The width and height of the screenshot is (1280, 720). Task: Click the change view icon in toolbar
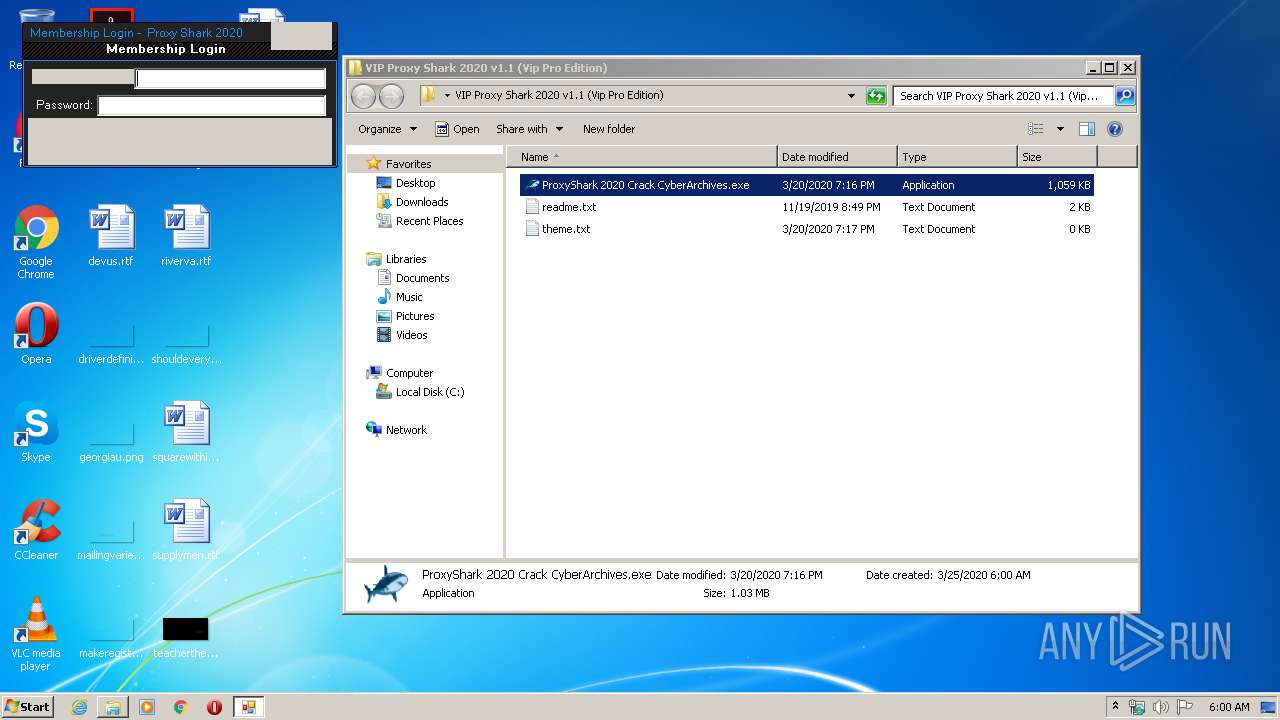(x=1036, y=129)
